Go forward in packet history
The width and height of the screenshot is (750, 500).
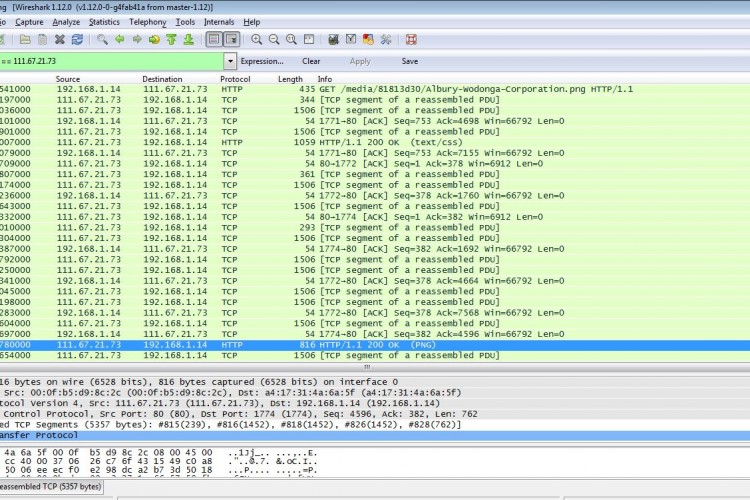pyautogui.click(x=137, y=40)
